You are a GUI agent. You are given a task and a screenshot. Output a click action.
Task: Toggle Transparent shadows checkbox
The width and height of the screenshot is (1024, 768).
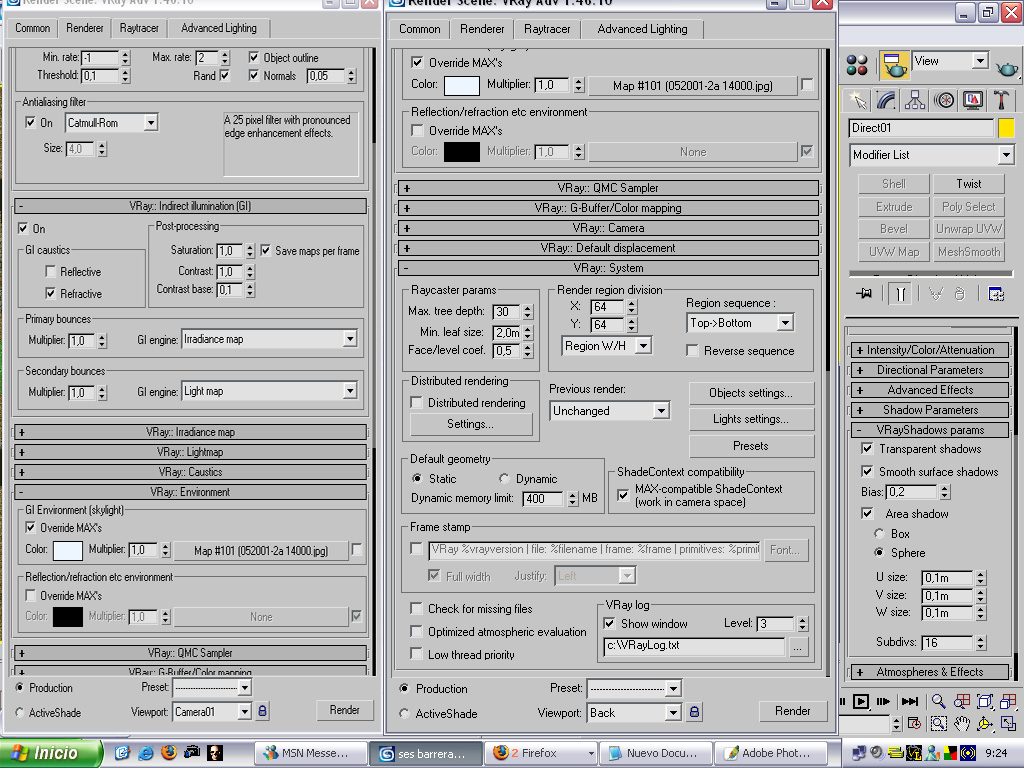click(x=867, y=449)
